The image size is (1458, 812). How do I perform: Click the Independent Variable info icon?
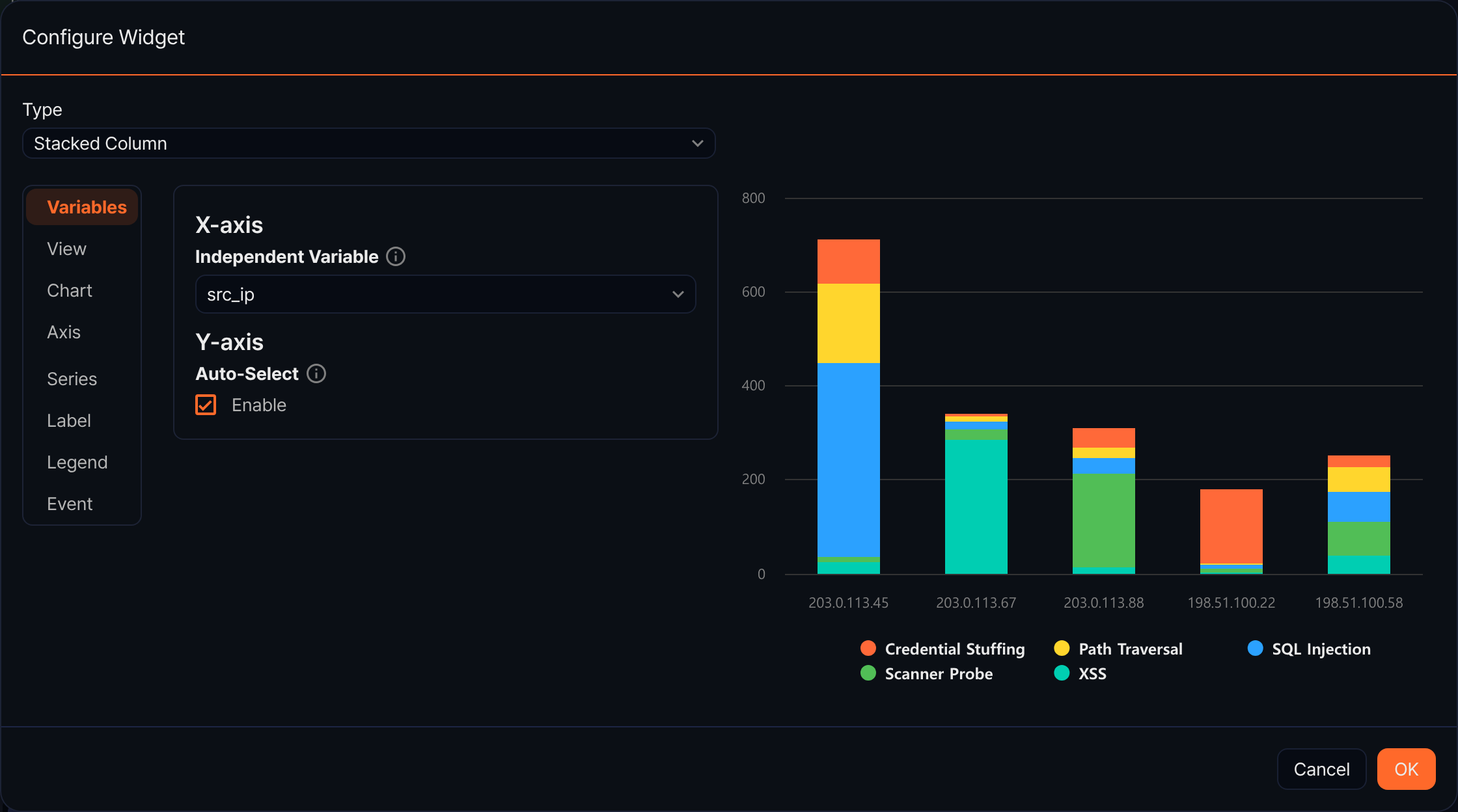point(396,256)
